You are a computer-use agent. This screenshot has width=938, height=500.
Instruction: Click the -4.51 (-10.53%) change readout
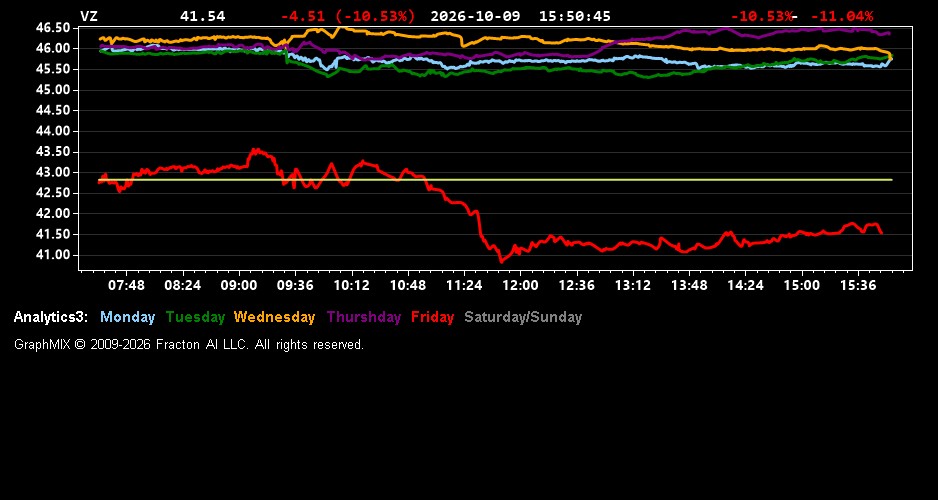pos(348,16)
